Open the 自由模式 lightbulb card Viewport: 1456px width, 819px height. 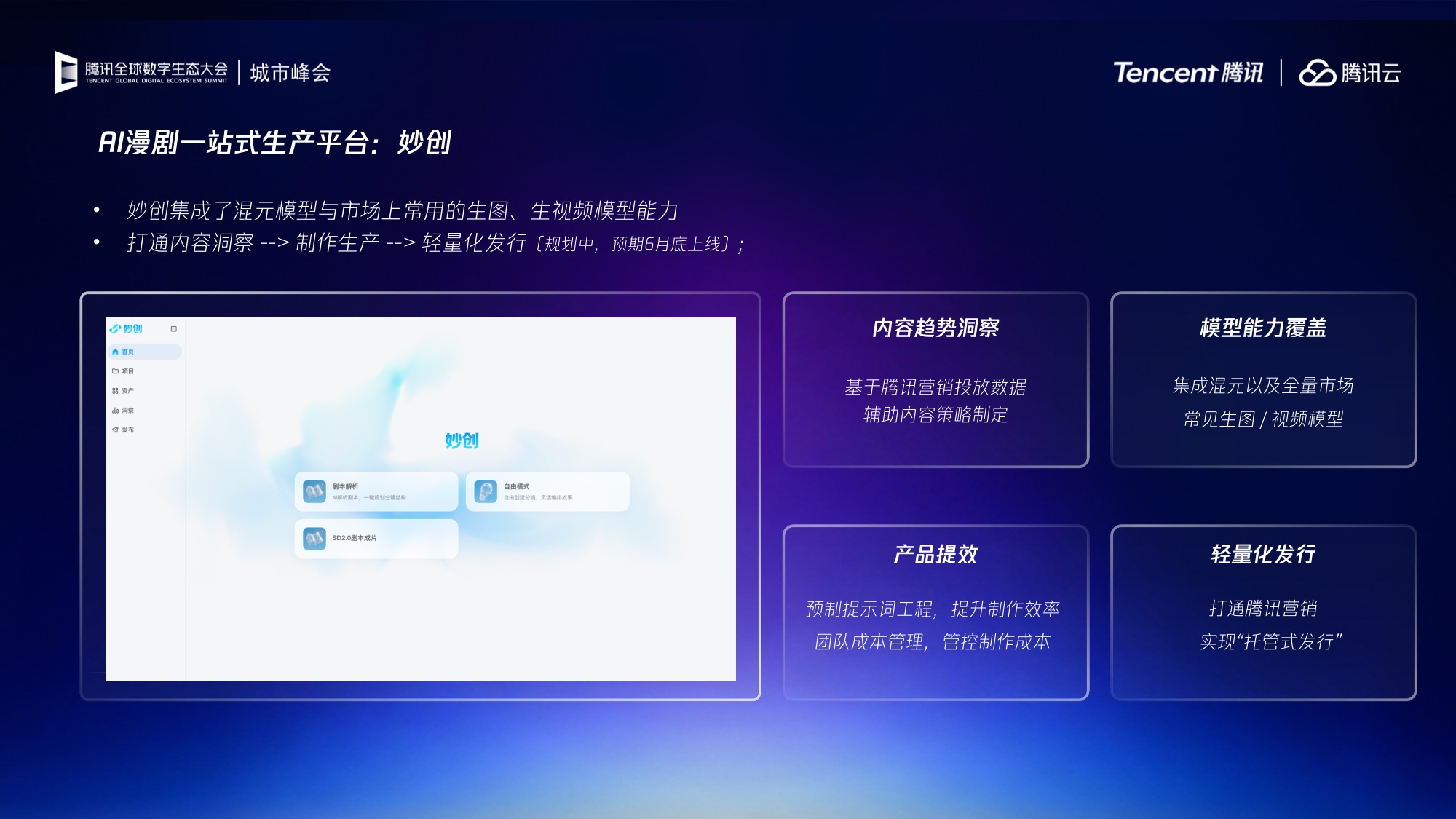547,491
